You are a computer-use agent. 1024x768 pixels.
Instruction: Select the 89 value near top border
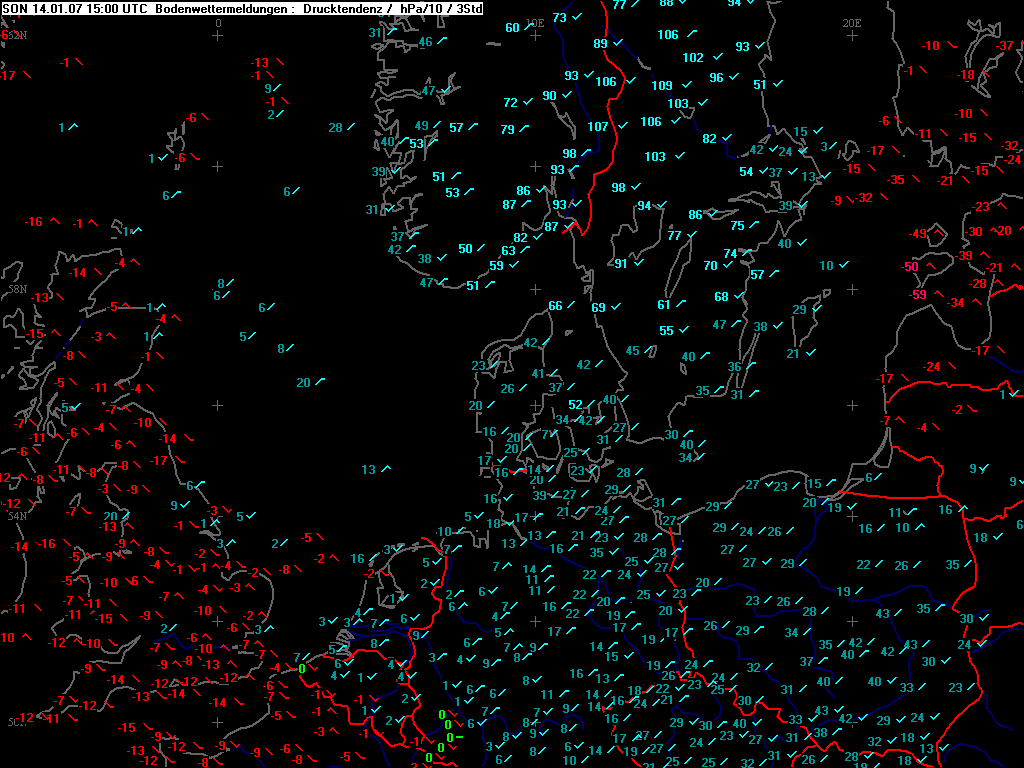pos(600,43)
